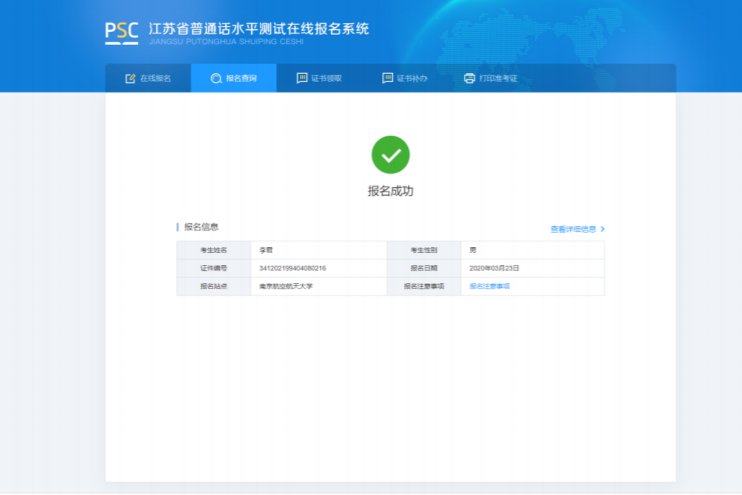The height and width of the screenshot is (495, 742).
Task: Click the 证书领取 tab icon
Action: pyautogui.click(x=302, y=78)
